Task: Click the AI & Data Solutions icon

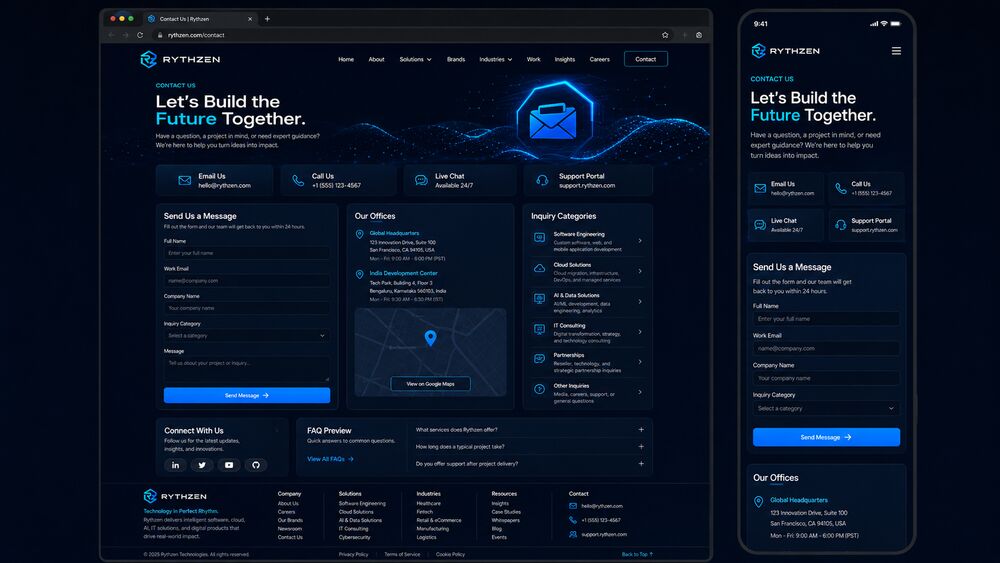Action: coord(540,298)
